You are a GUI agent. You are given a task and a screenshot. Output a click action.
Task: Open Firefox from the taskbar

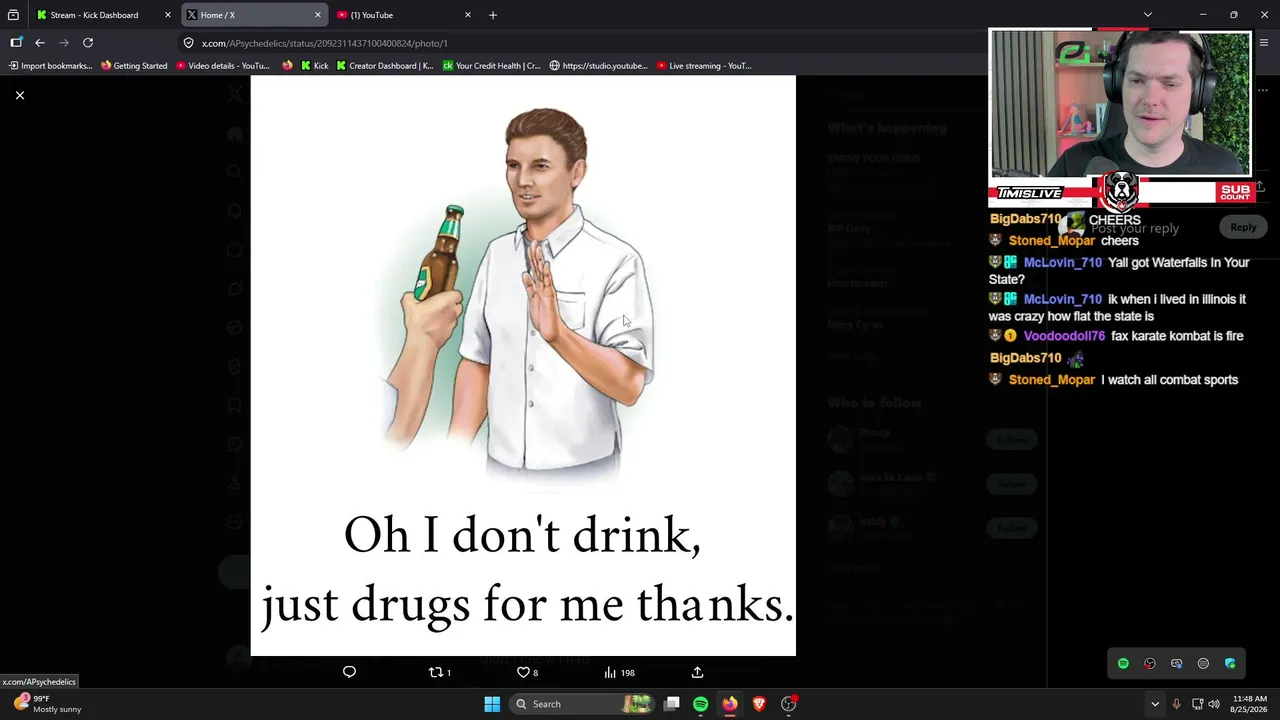coord(730,704)
